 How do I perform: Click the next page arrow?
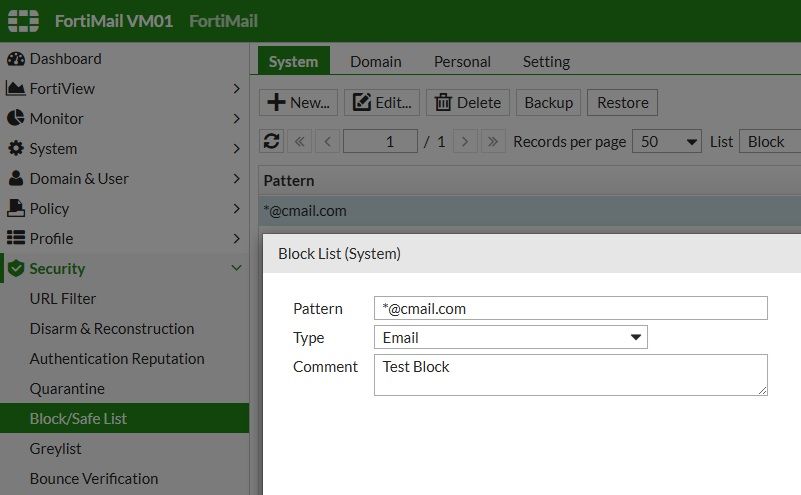tap(465, 141)
